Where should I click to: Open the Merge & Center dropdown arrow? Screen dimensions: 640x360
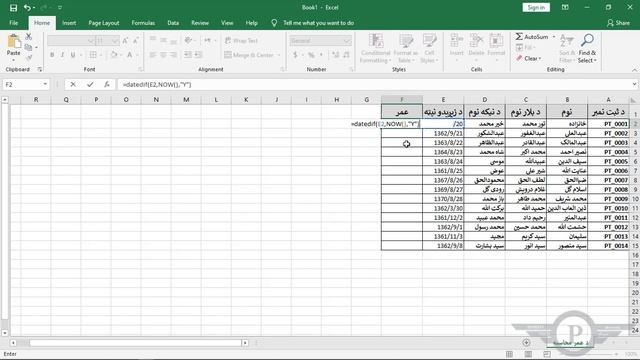tap(279, 55)
